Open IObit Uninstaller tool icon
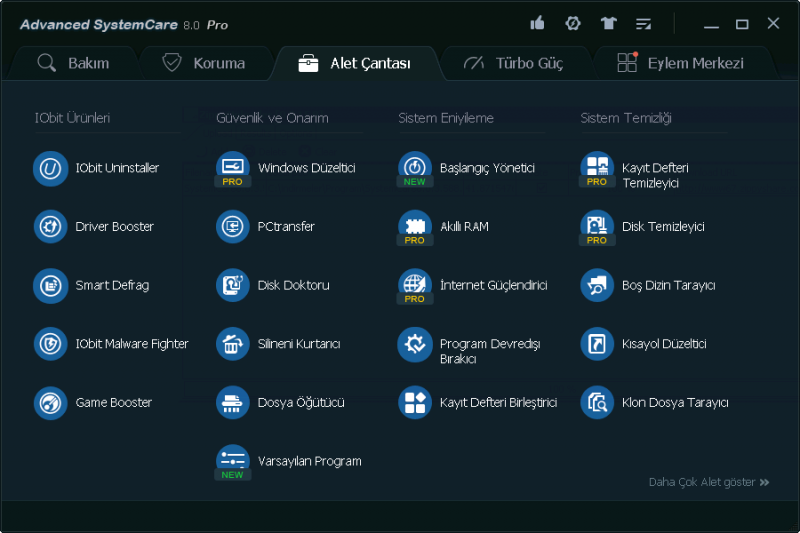 pos(51,169)
